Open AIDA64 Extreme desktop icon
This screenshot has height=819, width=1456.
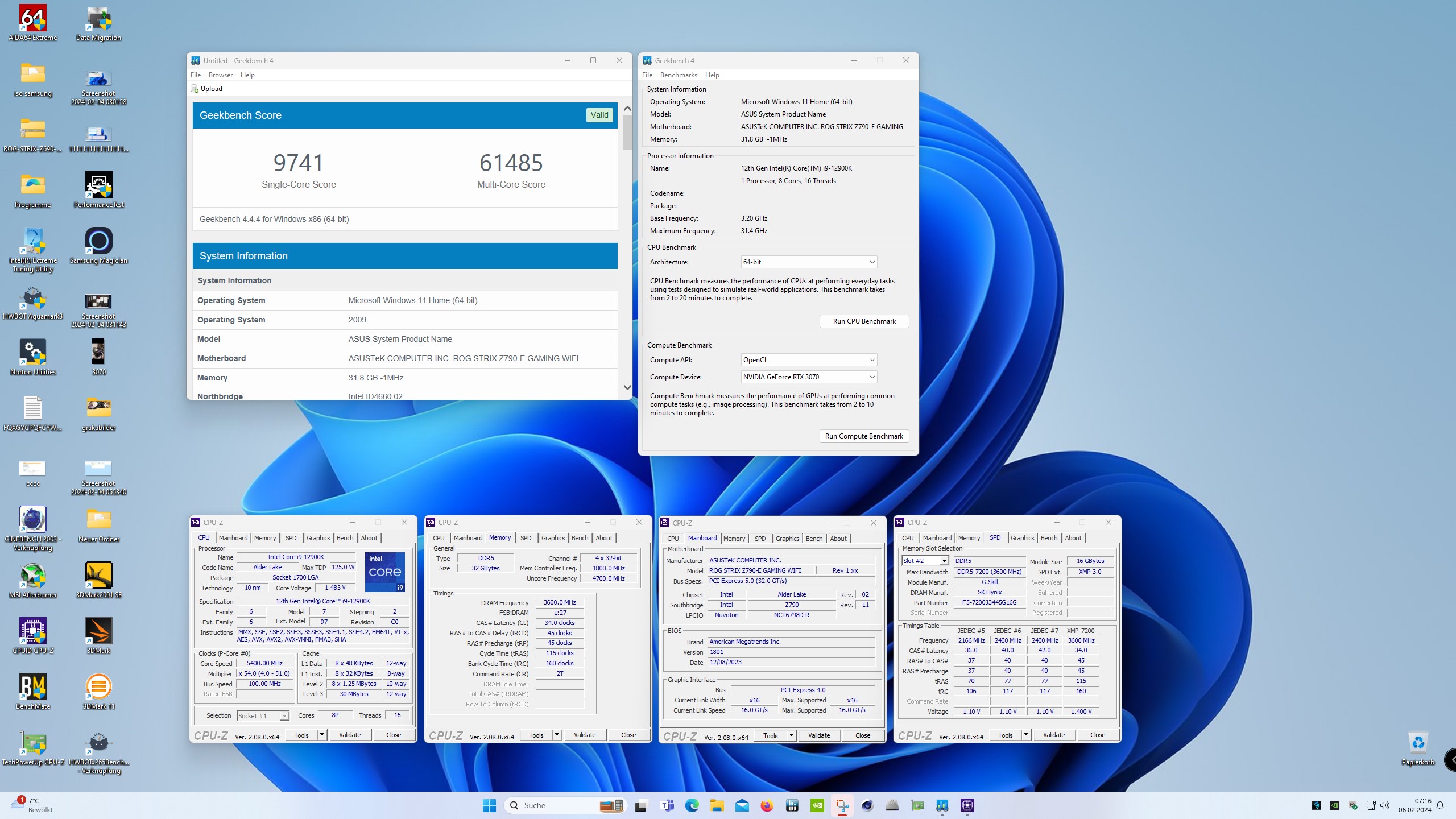[x=33, y=23]
